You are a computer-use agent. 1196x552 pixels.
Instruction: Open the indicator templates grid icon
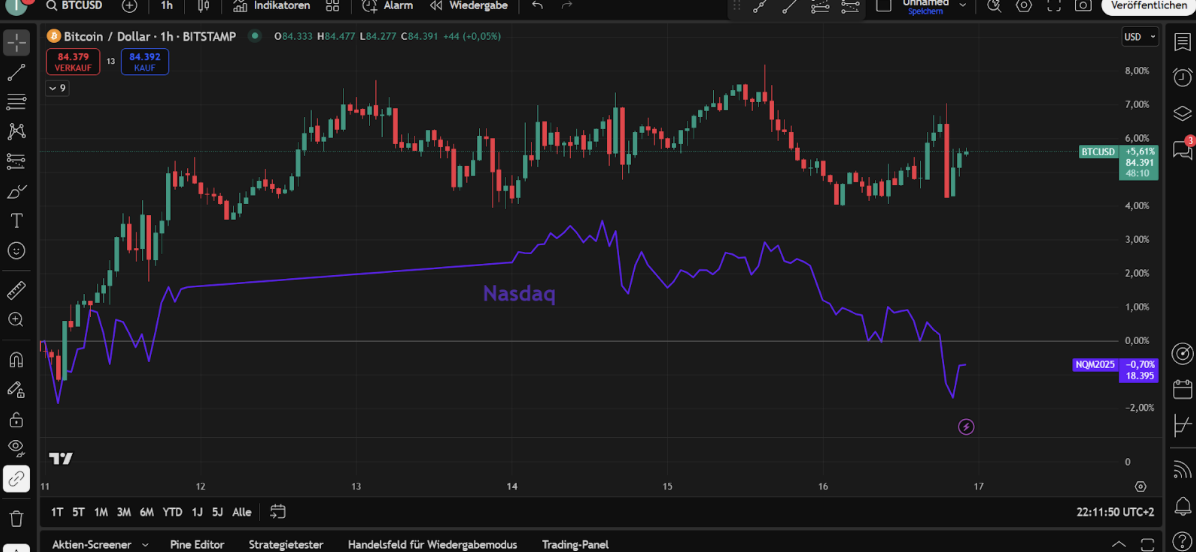332,5
